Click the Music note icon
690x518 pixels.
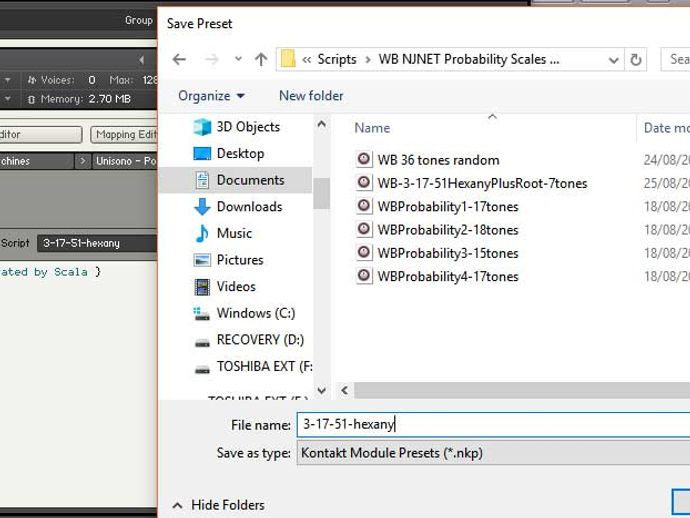click(202, 233)
